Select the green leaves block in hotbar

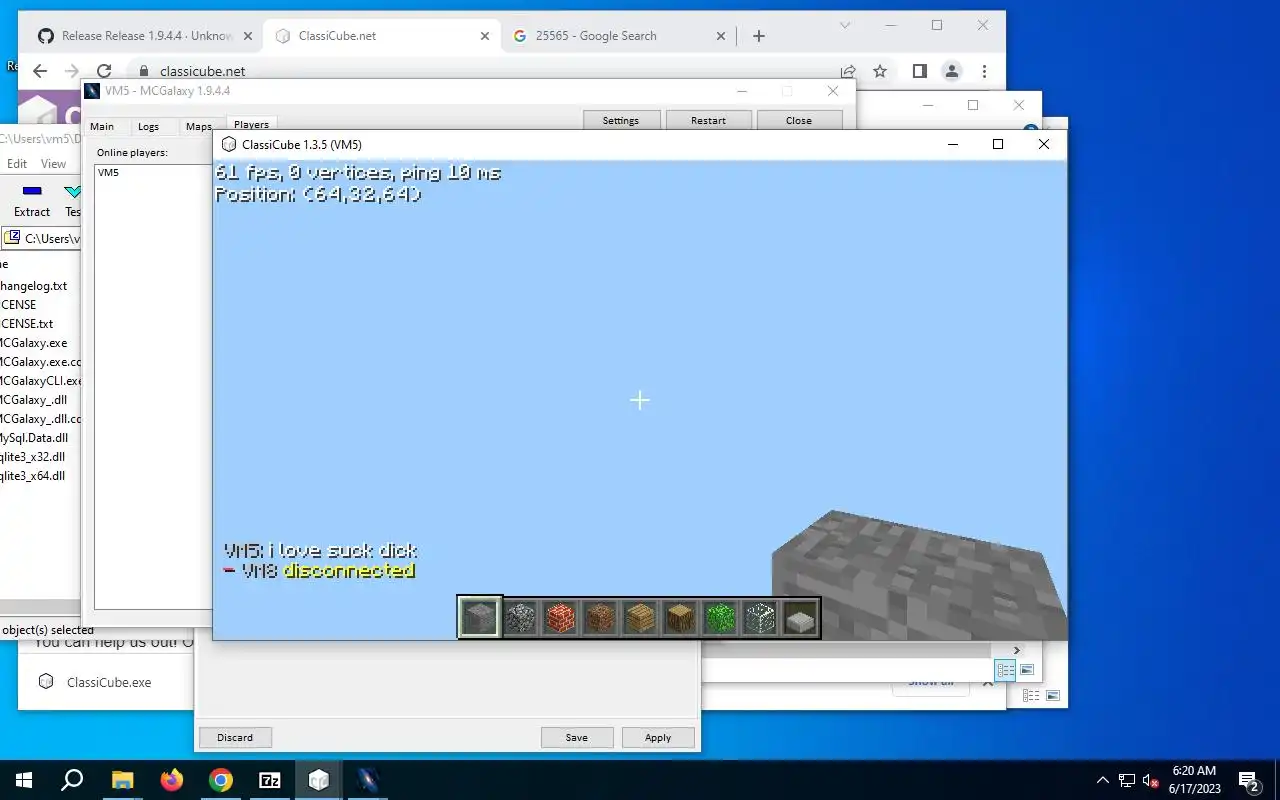click(720, 618)
